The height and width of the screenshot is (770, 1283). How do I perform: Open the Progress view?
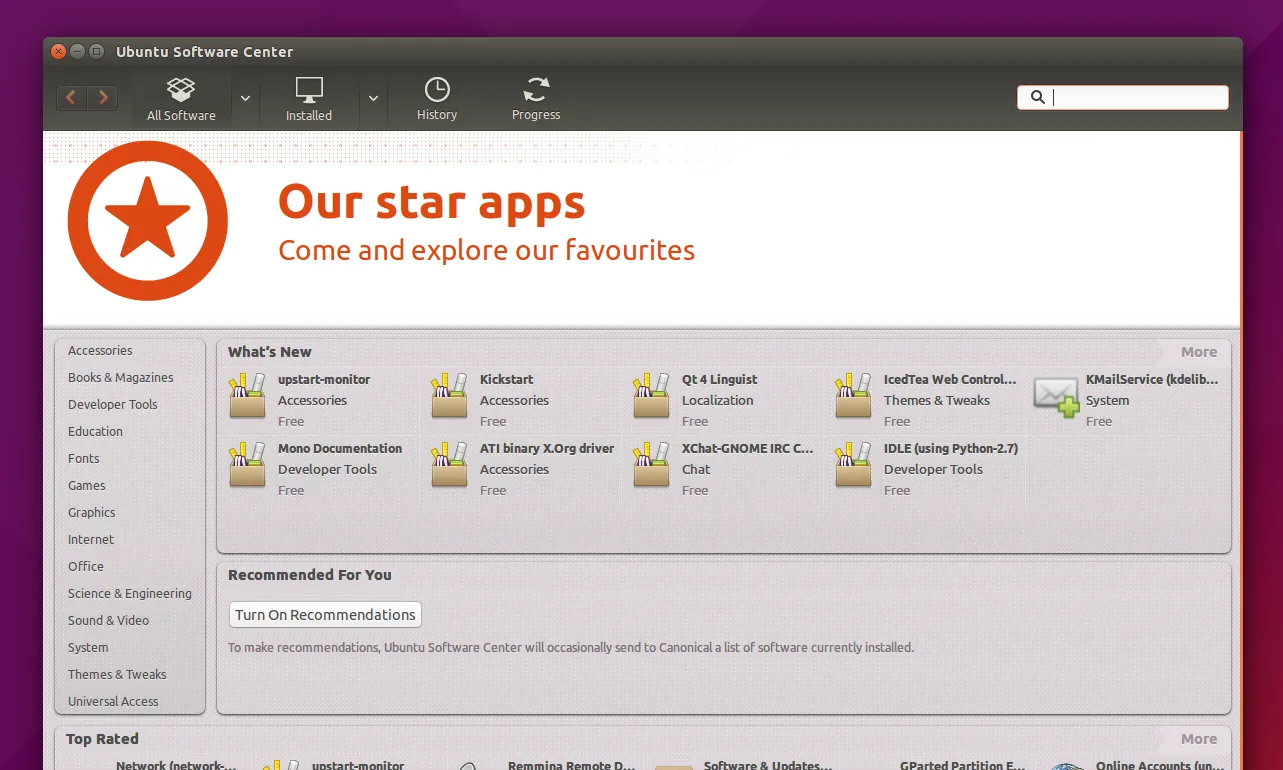[x=536, y=99]
